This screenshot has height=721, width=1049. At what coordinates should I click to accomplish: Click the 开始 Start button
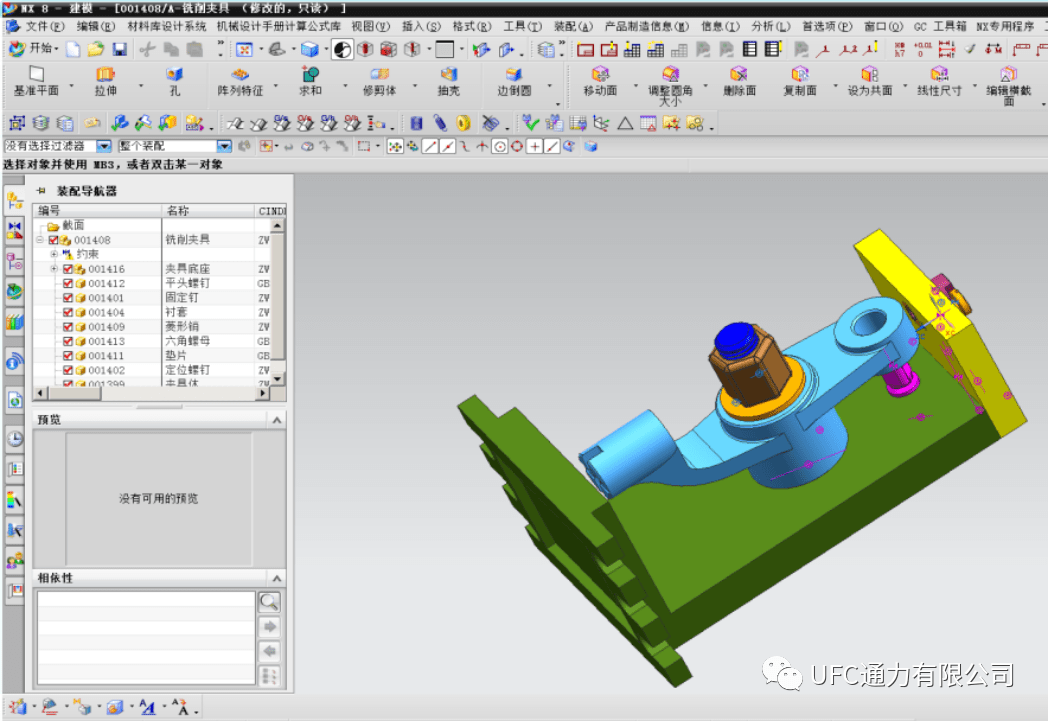click(x=33, y=49)
